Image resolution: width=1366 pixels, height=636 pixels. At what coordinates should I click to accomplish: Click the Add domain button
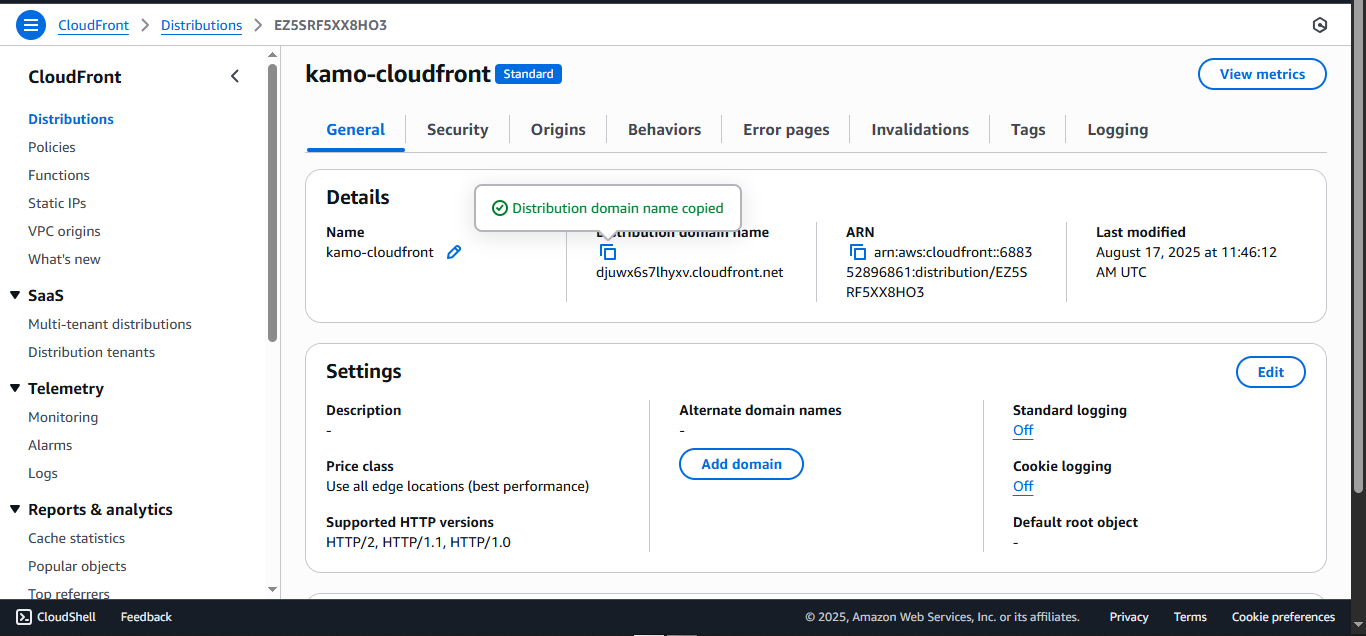(x=741, y=463)
